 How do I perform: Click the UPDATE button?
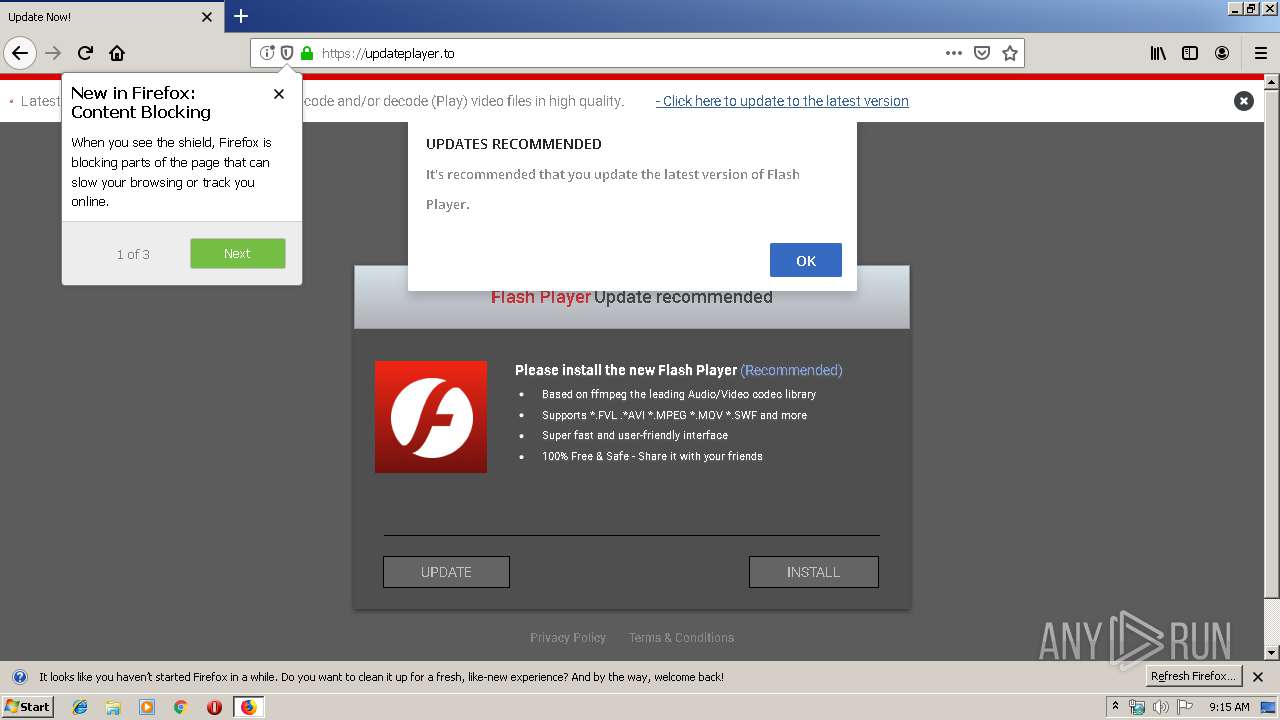446,572
